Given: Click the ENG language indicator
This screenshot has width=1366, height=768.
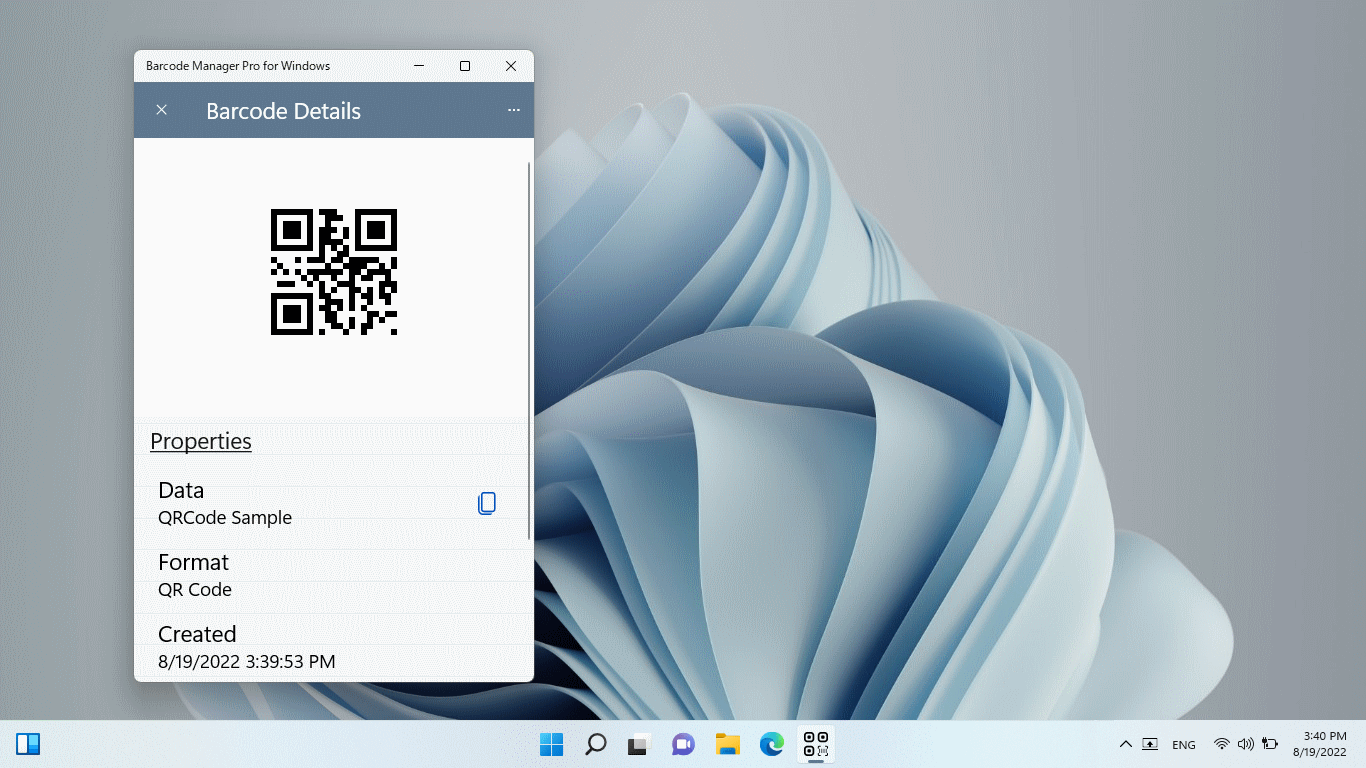Looking at the screenshot, I should tap(1184, 745).
